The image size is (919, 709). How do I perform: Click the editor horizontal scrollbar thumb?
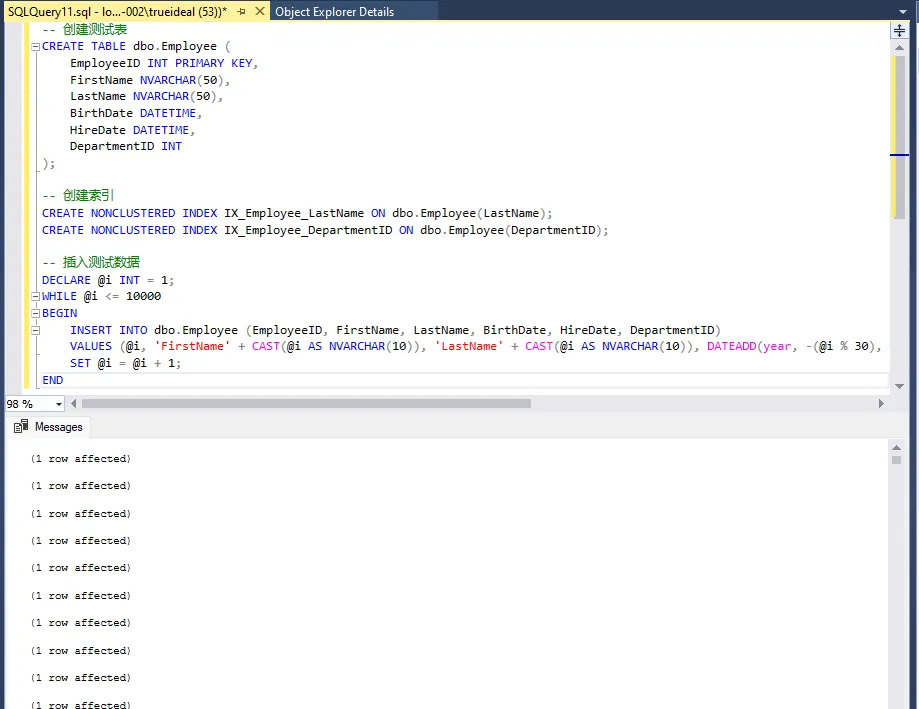pos(305,404)
